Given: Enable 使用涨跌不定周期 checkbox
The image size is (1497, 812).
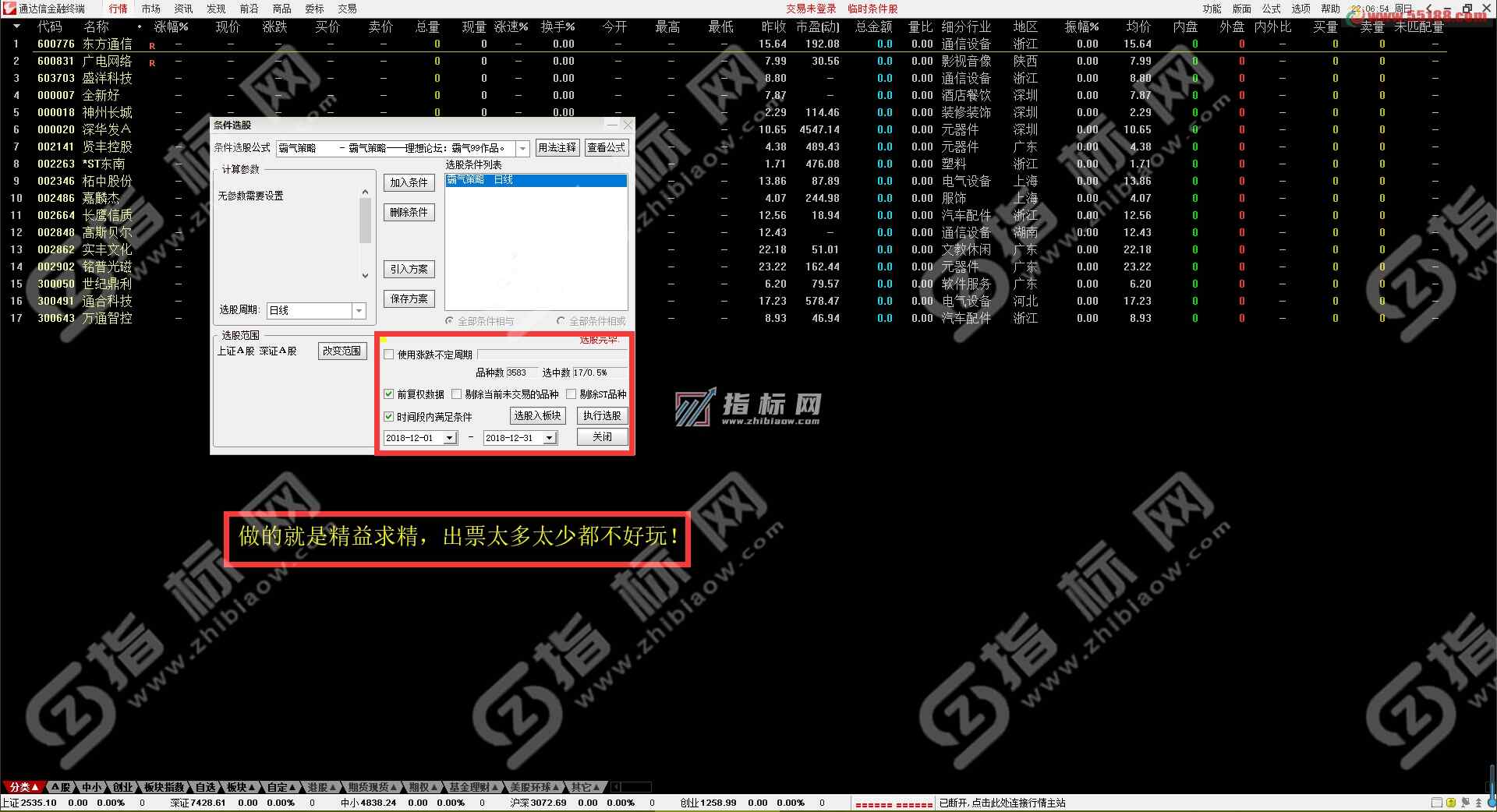Looking at the screenshot, I should click(389, 355).
